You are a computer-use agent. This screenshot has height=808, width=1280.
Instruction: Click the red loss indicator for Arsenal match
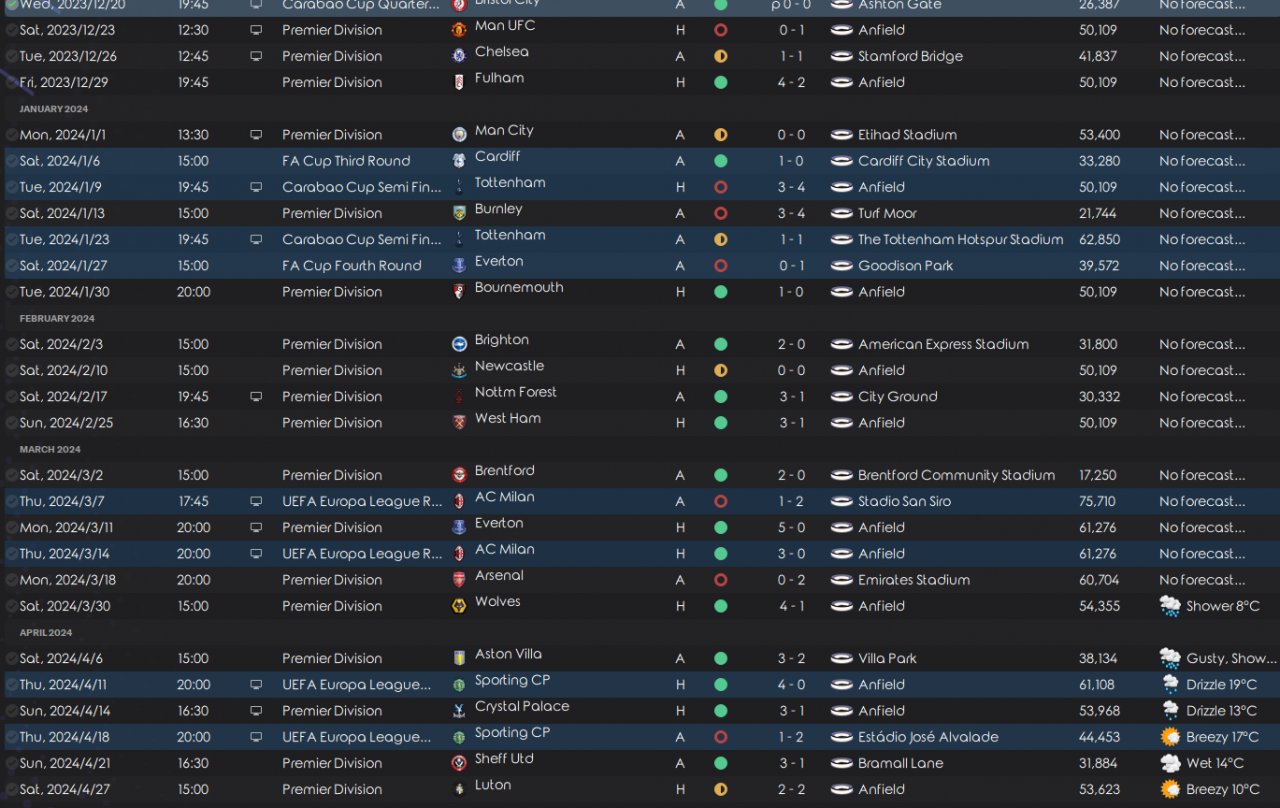pyautogui.click(x=720, y=580)
